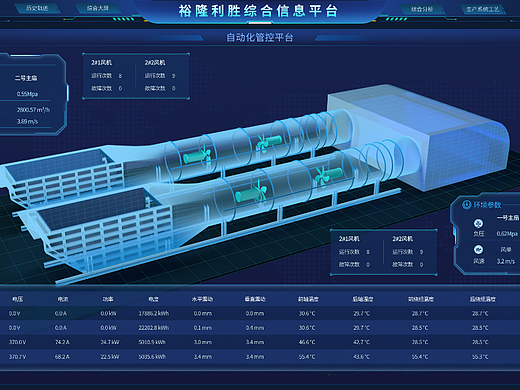Click the 2800.57 m³/h airflow value
Image resolution: width=520 pixels, height=390 pixels.
33,110
